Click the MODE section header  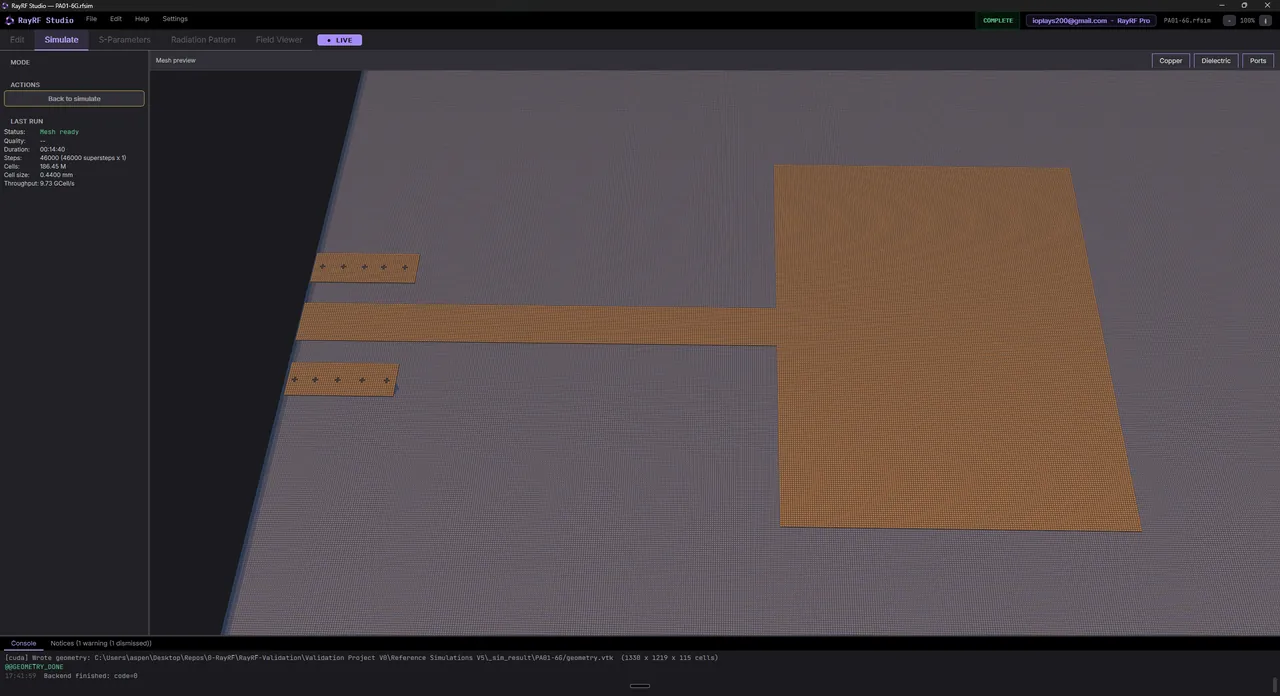tap(20, 62)
